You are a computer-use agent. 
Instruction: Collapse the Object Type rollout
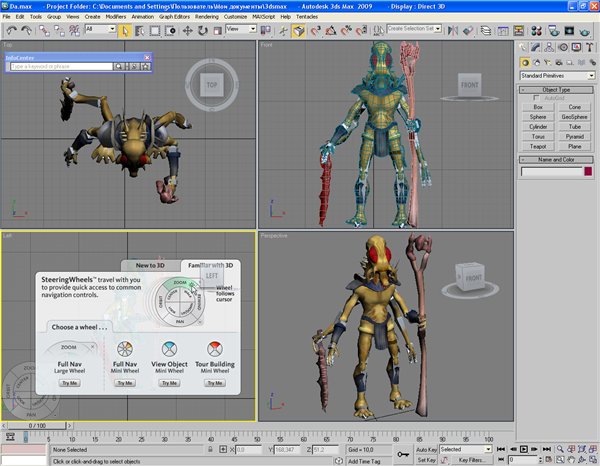pyautogui.click(x=557, y=88)
